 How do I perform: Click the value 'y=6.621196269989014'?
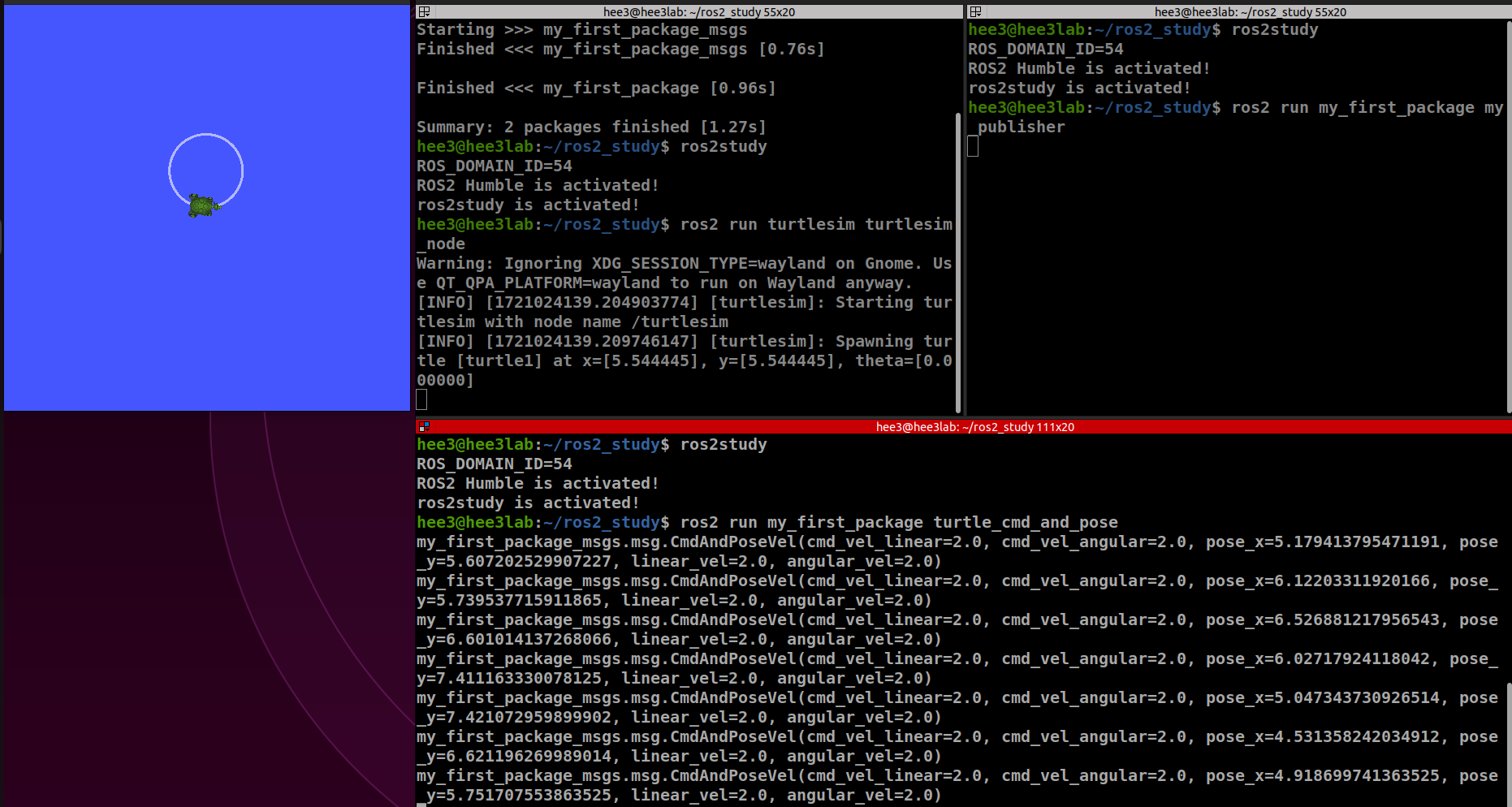pos(519,756)
